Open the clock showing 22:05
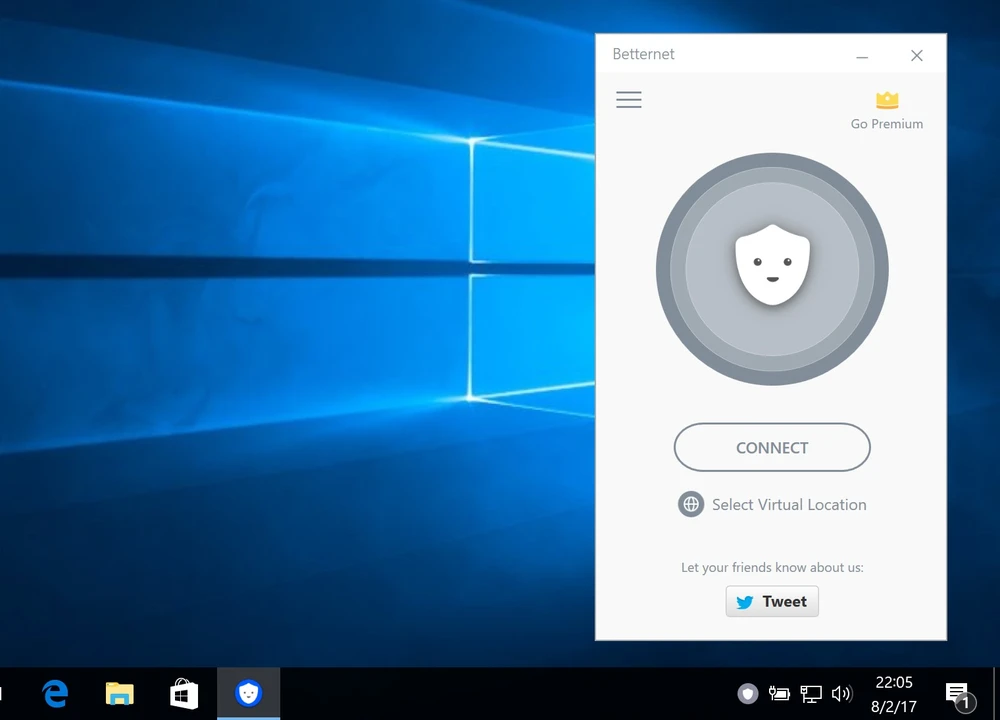Viewport: 1000px width, 720px height. 894,693
